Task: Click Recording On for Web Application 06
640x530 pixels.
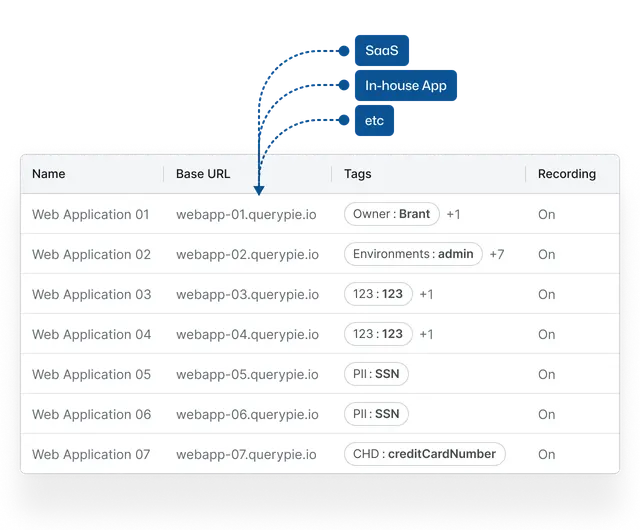Action: pos(547,414)
